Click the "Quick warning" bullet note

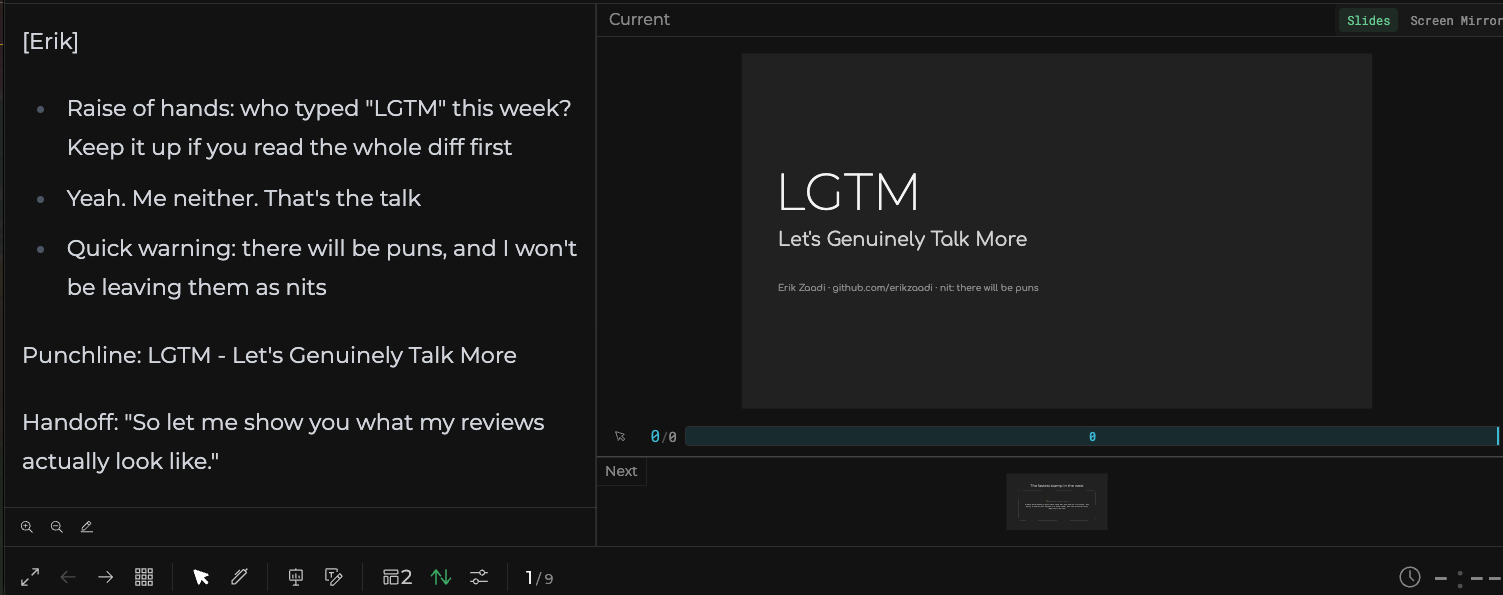tap(322, 267)
